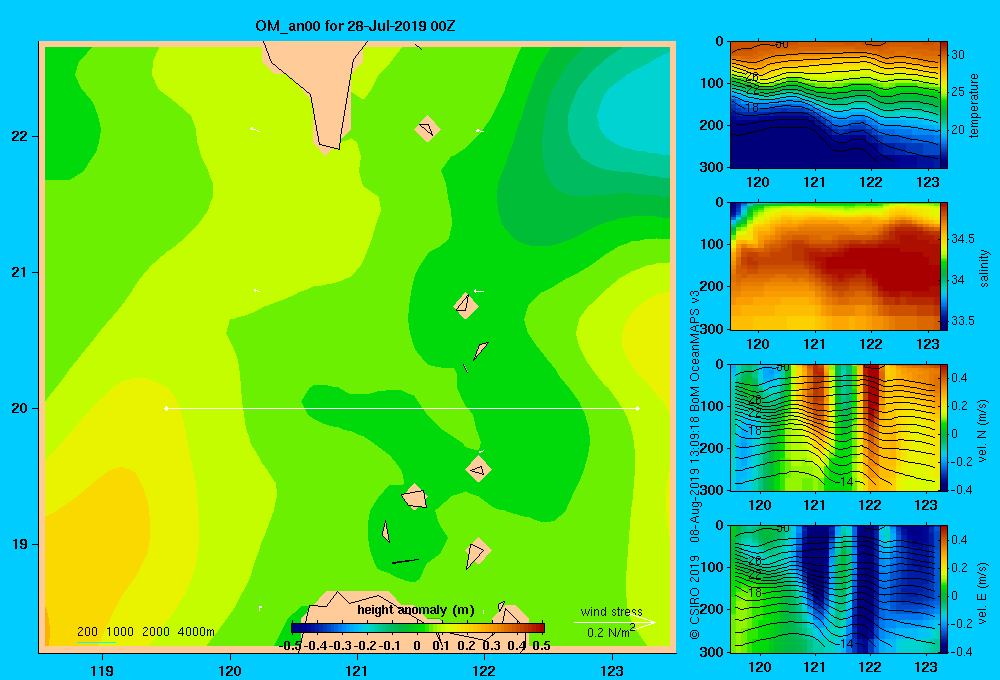
Task: Click the '33.5' tick on the salinity colorbar
Action: click(x=963, y=321)
